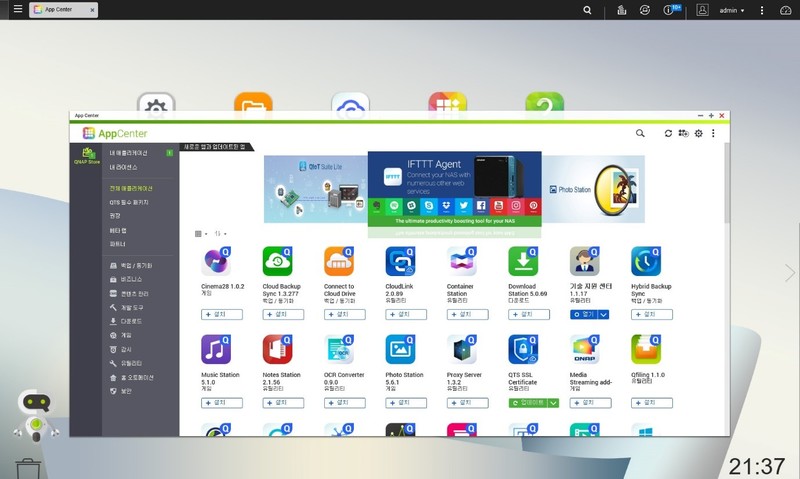Open background tasks icon in system bar
The image size is (800, 479).
(621, 10)
